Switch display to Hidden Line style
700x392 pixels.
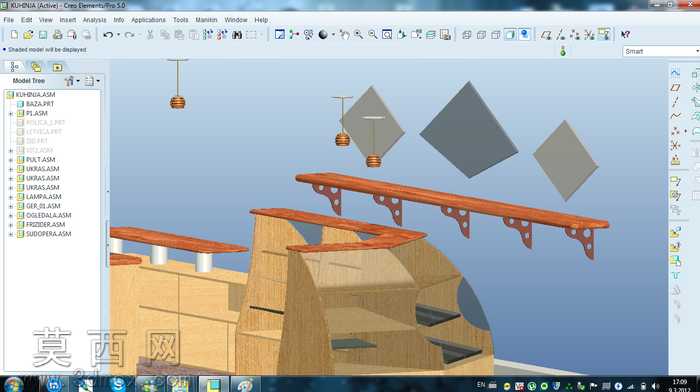[x=481, y=34]
